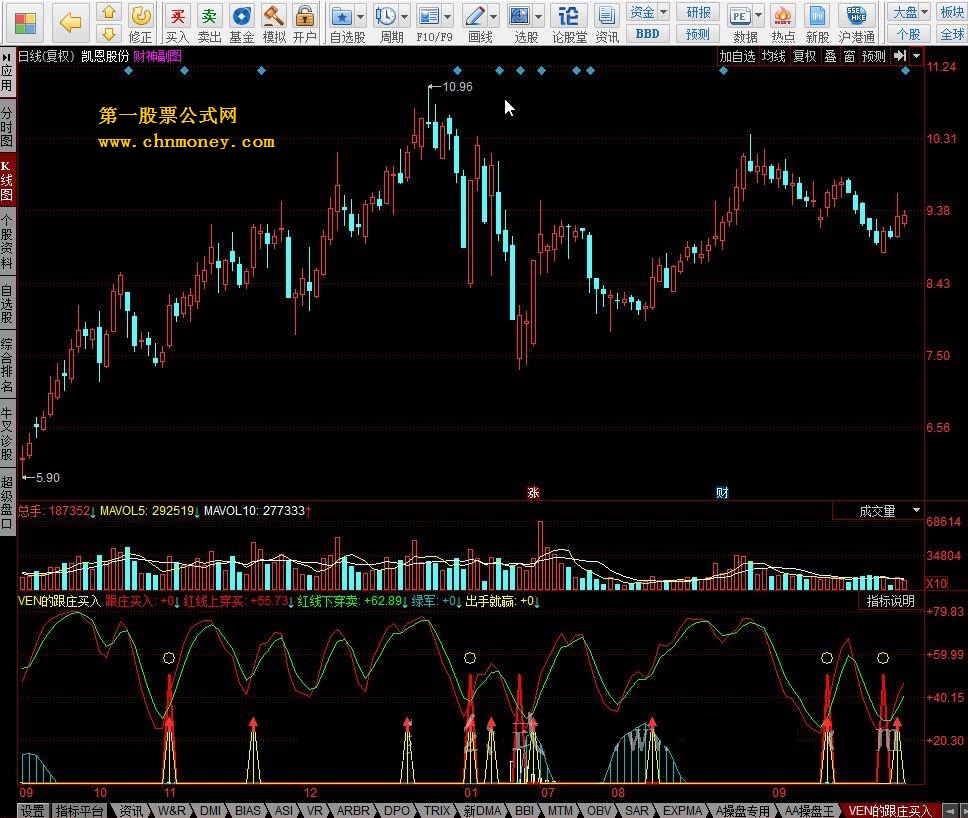The image size is (968, 818).
Task: Open the 应用 side tab
Action: [x=7, y=72]
